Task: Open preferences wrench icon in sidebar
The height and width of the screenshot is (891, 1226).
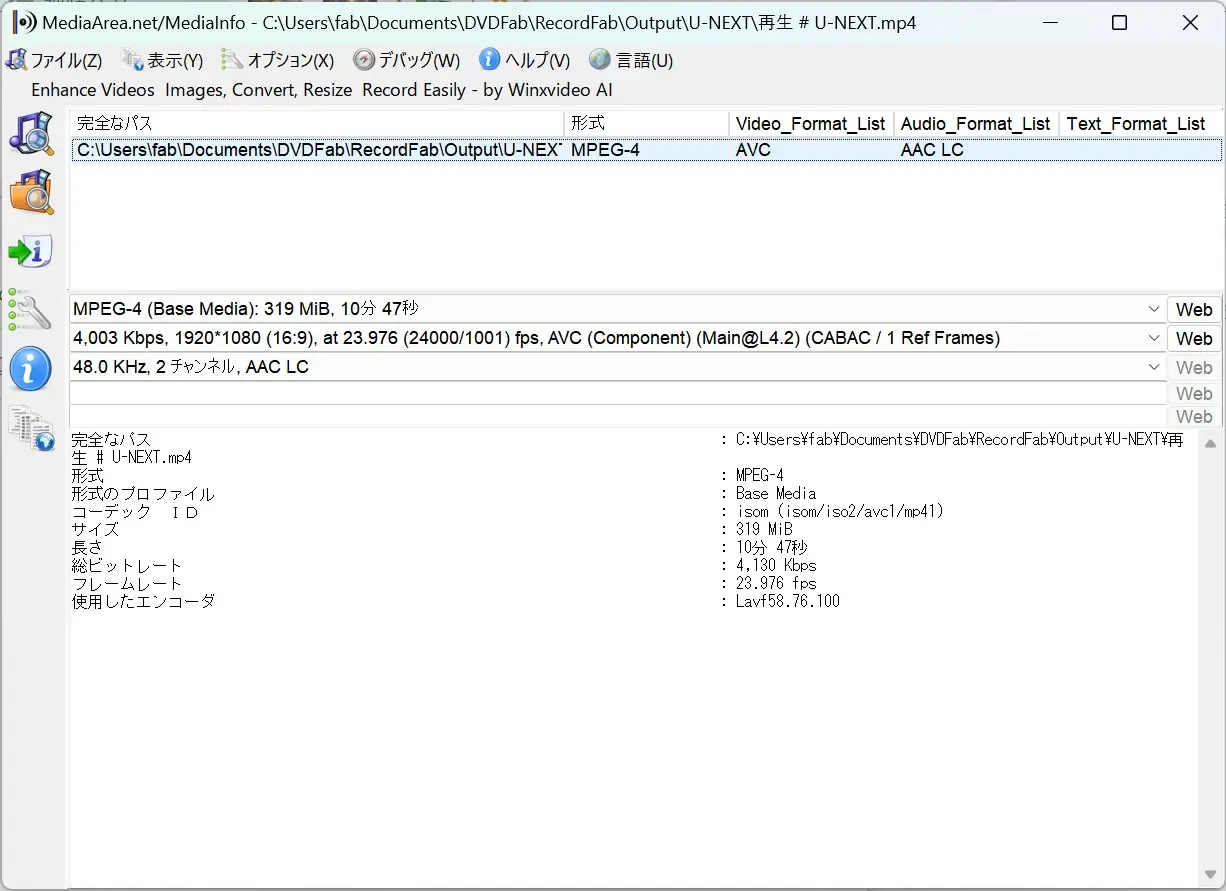Action: point(31,310)
